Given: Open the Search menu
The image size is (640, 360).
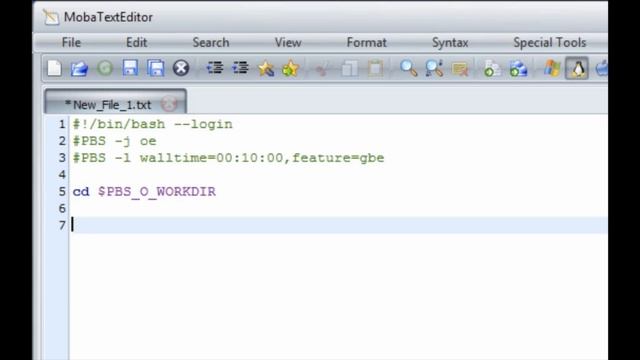Looking at the screenshot, I should (211, 42).
